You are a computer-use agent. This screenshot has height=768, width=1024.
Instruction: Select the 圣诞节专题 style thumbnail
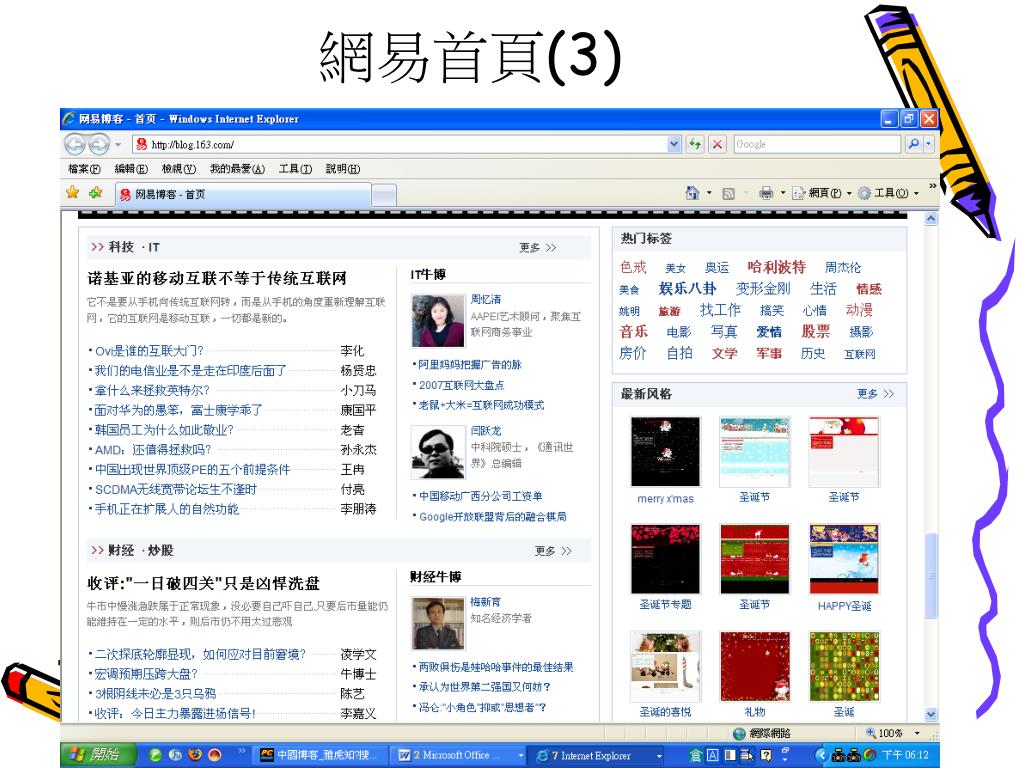tap(665, 559)
